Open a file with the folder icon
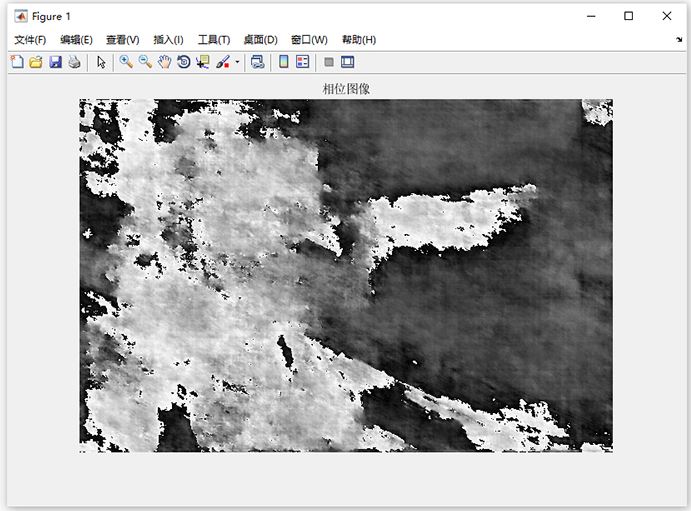Image resolution: width=691 pixels, height=511 pixels. (x=36, y=62)
